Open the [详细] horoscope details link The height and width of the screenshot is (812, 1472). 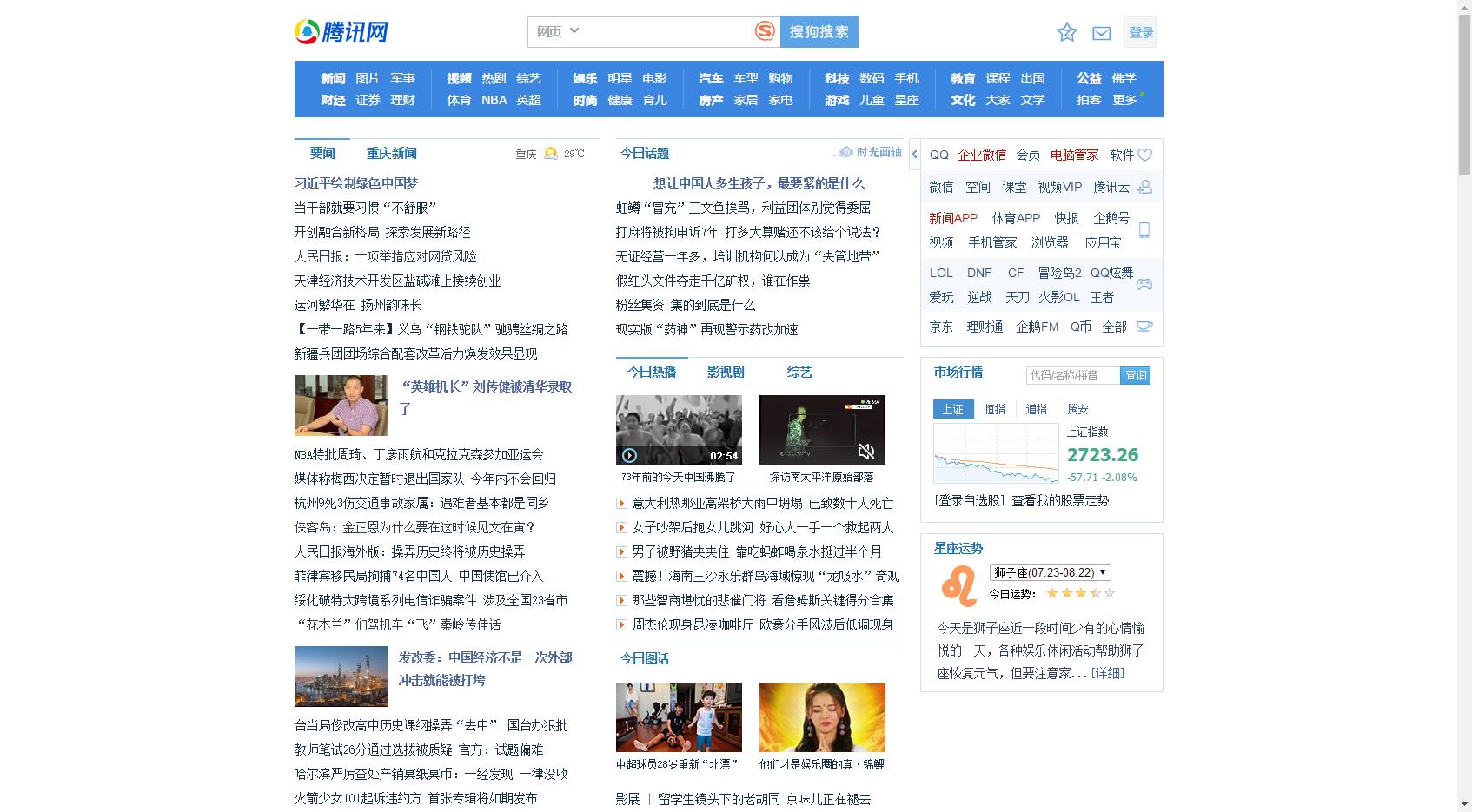pyautogui.click(x=1107, y=673)
